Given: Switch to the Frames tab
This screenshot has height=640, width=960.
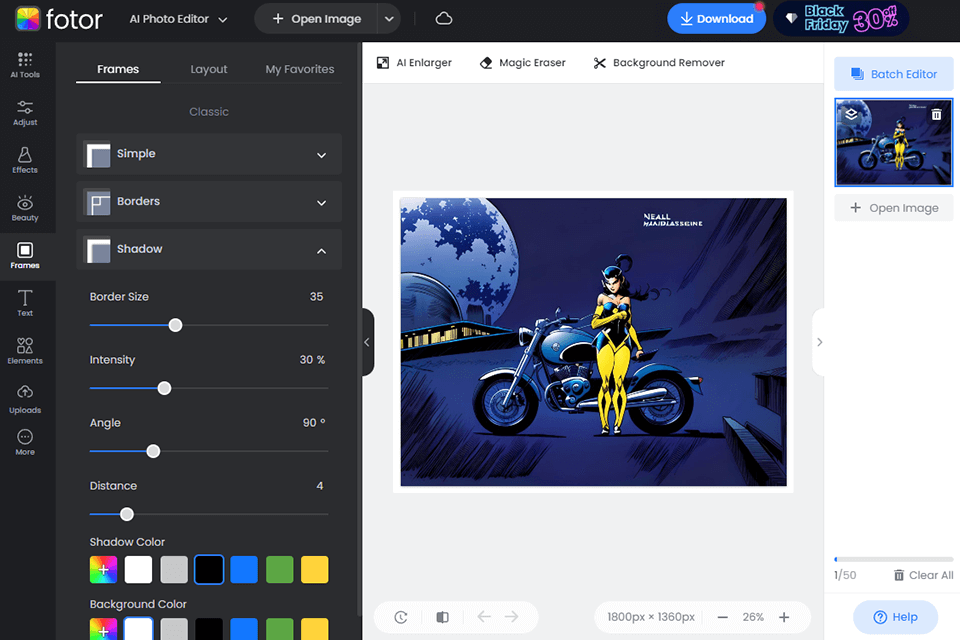Looking at the screenshot, I should coord(118,69).
